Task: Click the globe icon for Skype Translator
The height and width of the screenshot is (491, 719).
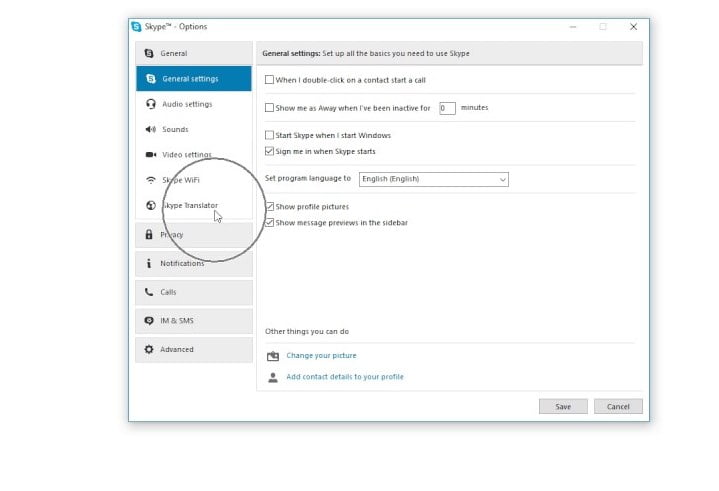Action: pyautogui.click(x=151, y=205)
